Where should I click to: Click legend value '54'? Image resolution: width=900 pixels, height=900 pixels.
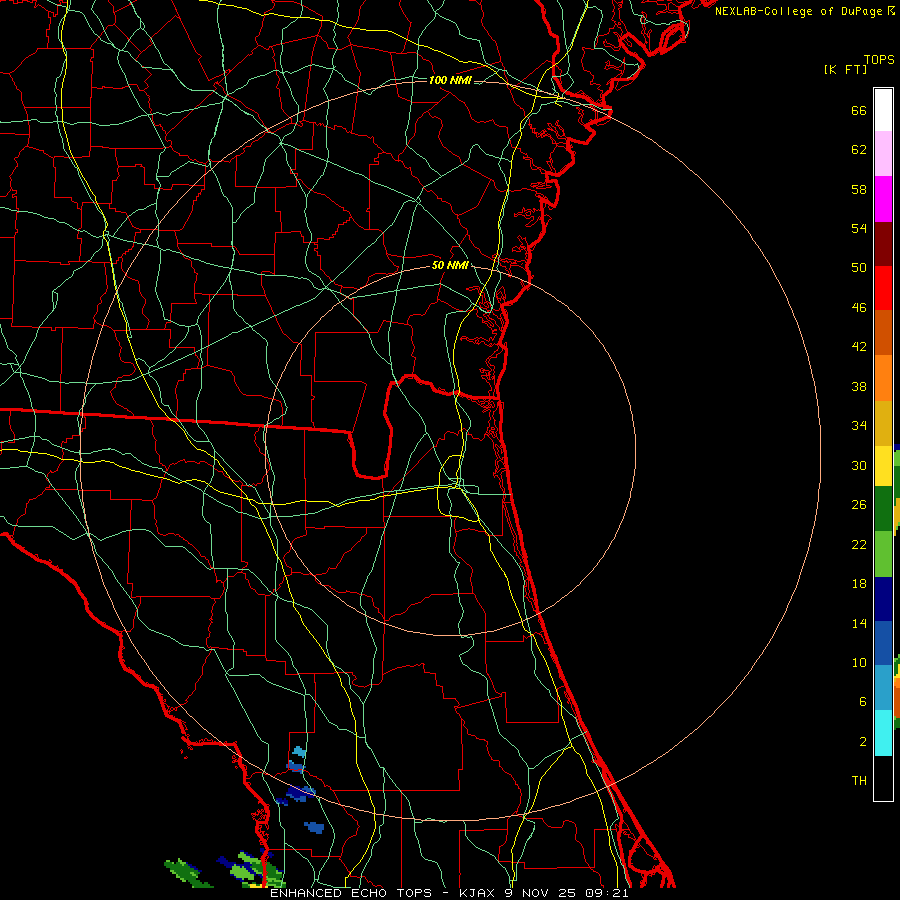tap(859, 228)
